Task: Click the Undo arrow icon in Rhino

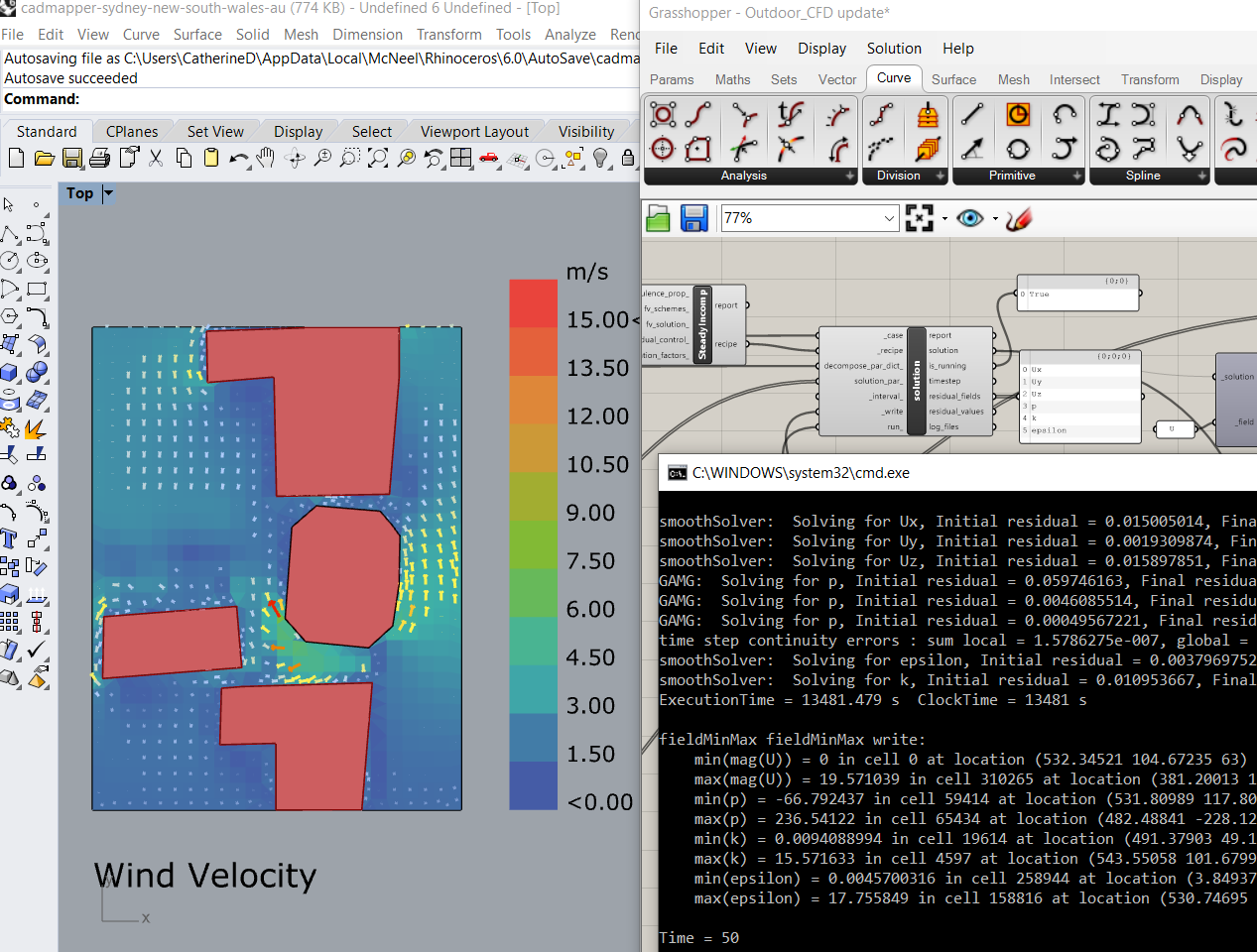Action: tap(238, 158)
